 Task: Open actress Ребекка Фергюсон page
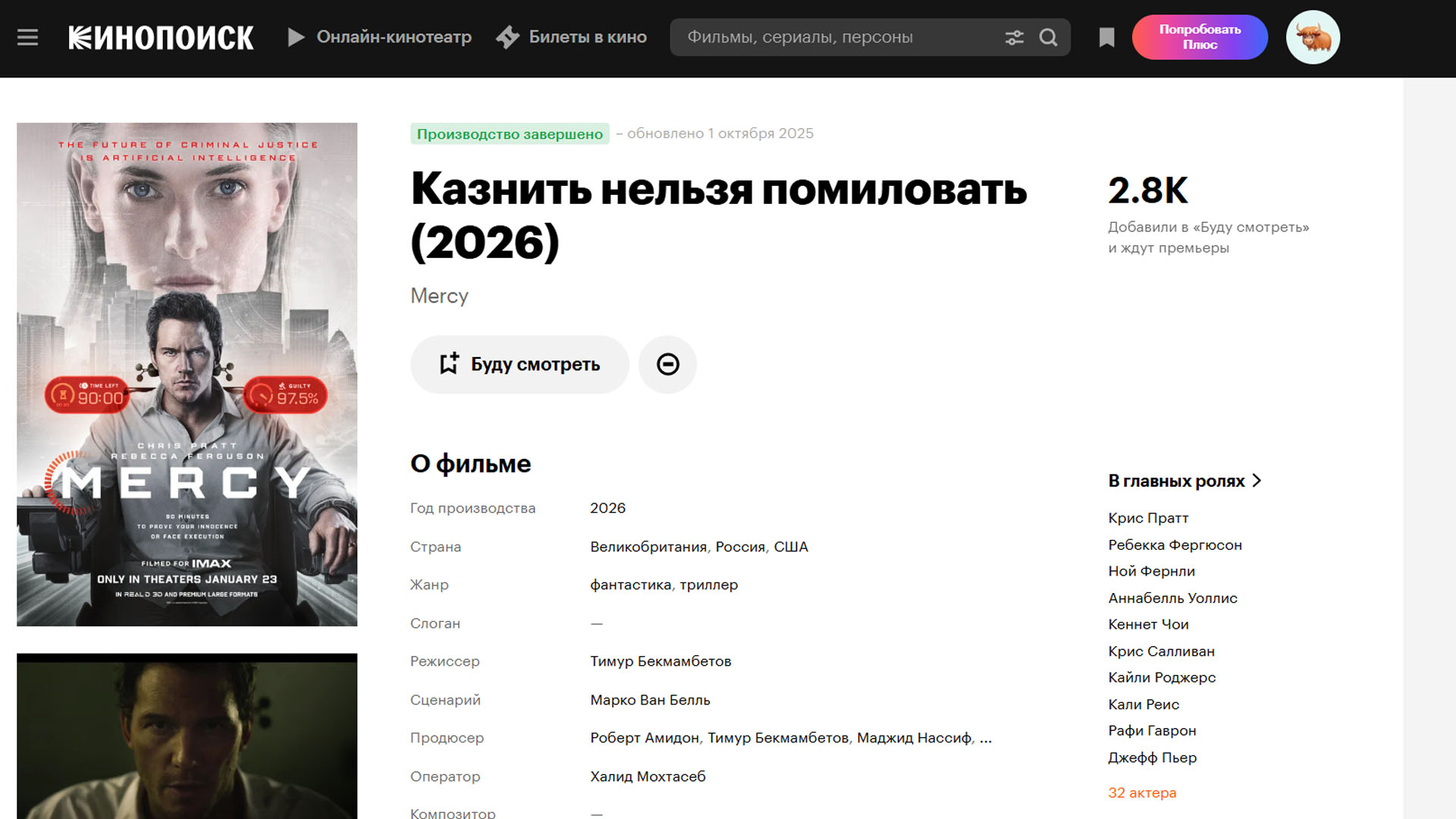coord(1175,544)
